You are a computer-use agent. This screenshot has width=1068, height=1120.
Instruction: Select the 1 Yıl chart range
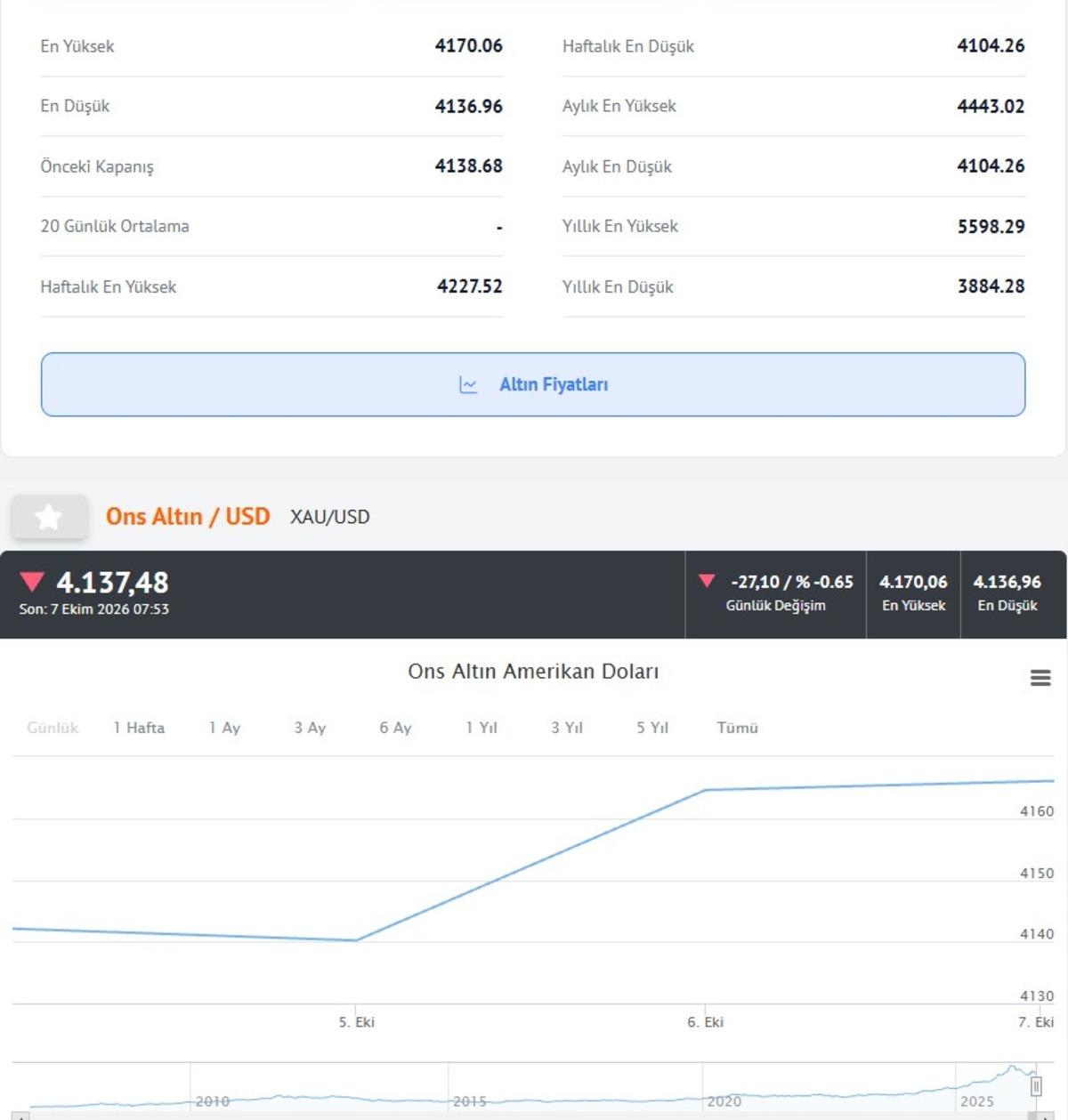[x=481, y=728]
